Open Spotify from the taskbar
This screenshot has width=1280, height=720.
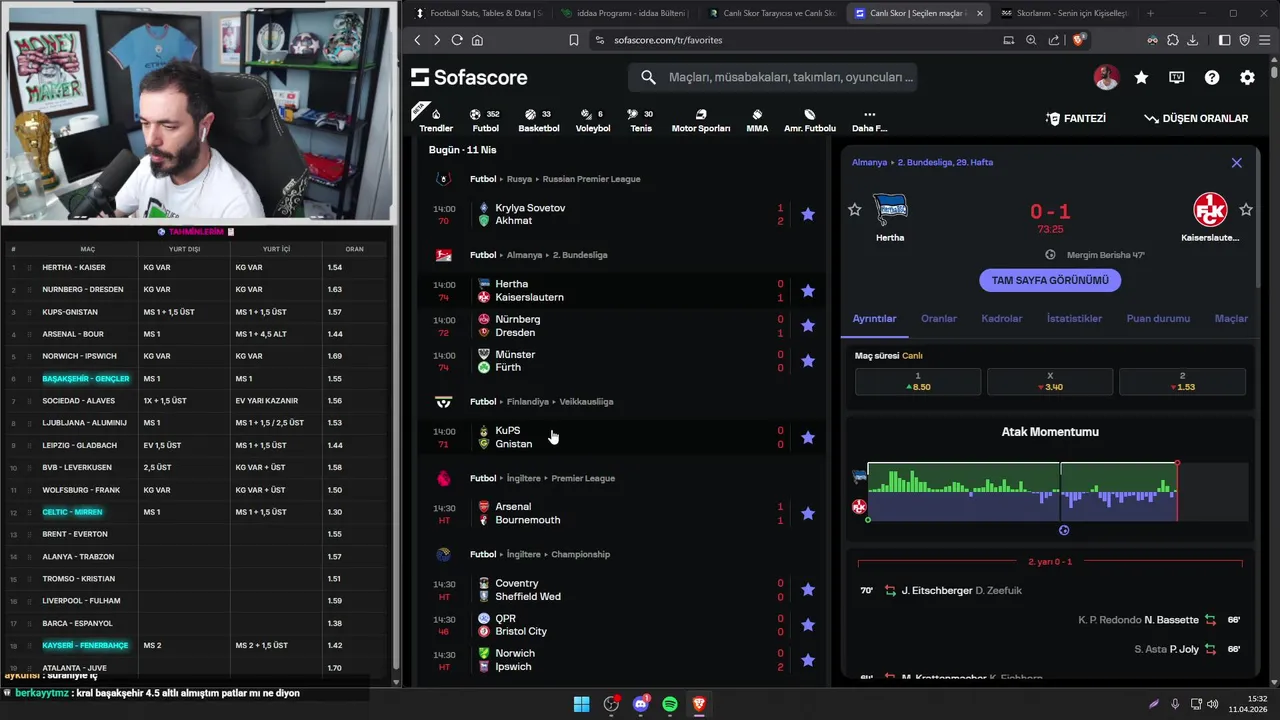670,704
